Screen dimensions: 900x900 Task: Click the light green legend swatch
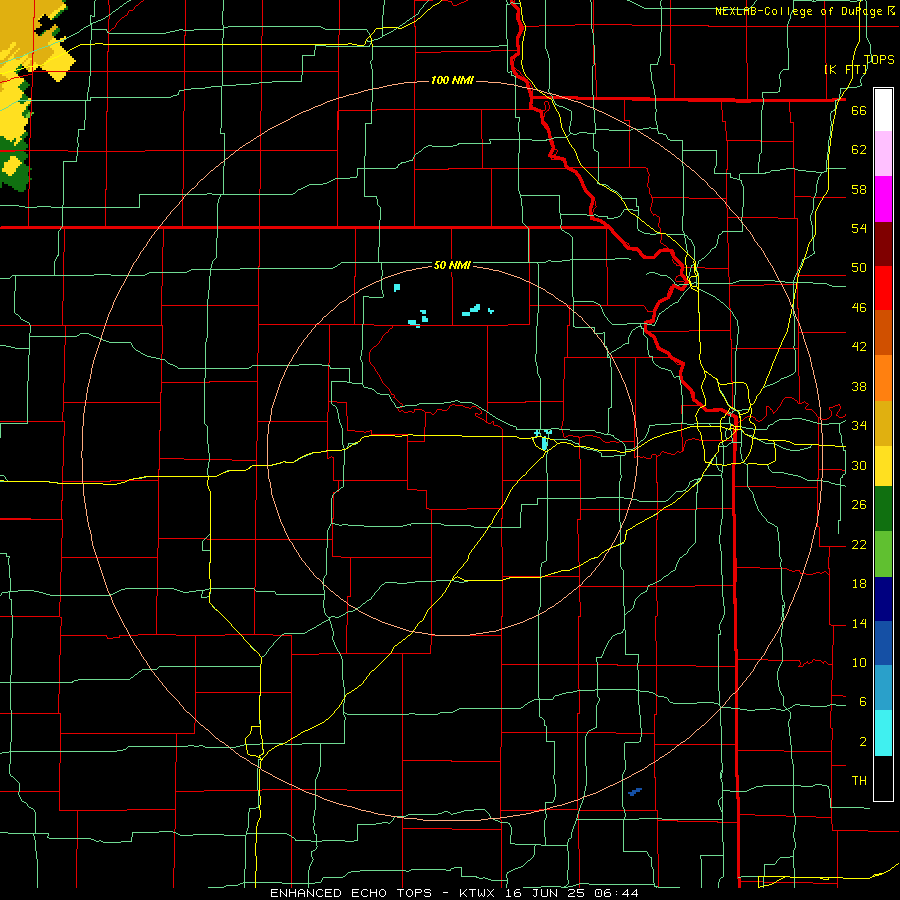point(883,554)
